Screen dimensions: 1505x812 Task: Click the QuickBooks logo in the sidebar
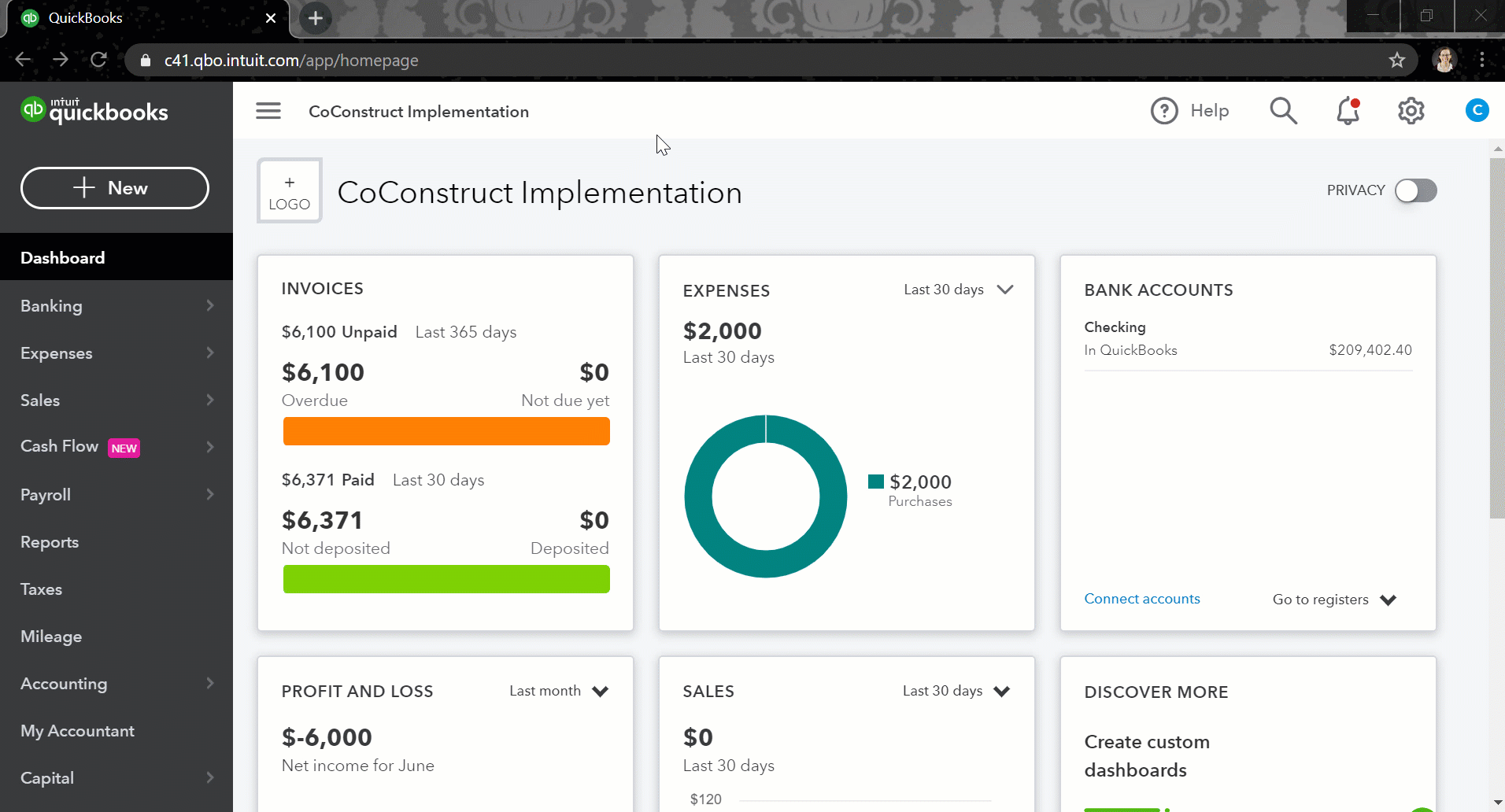[x=94, y=111]
